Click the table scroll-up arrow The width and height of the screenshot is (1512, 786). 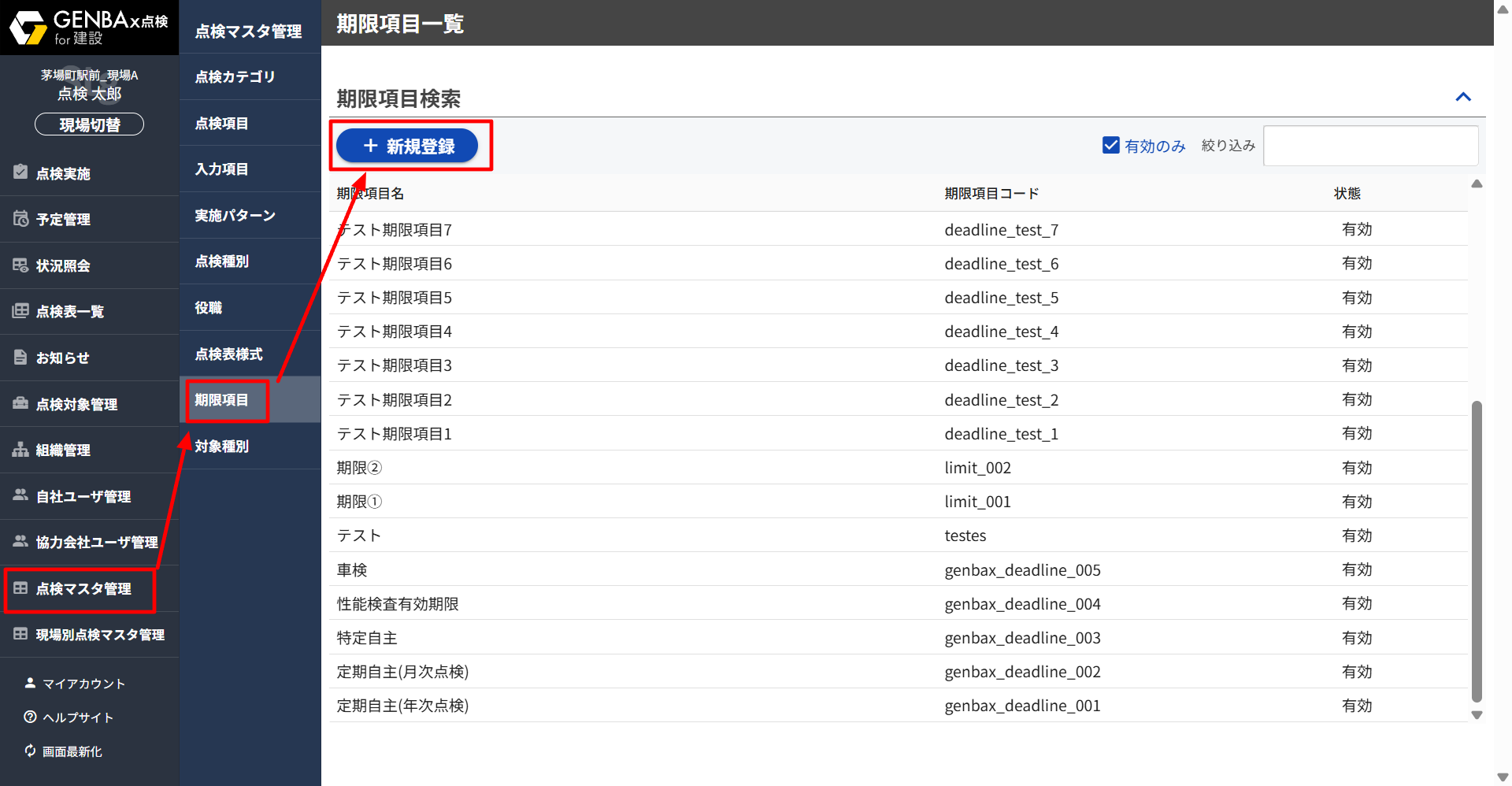[1477, 184]
